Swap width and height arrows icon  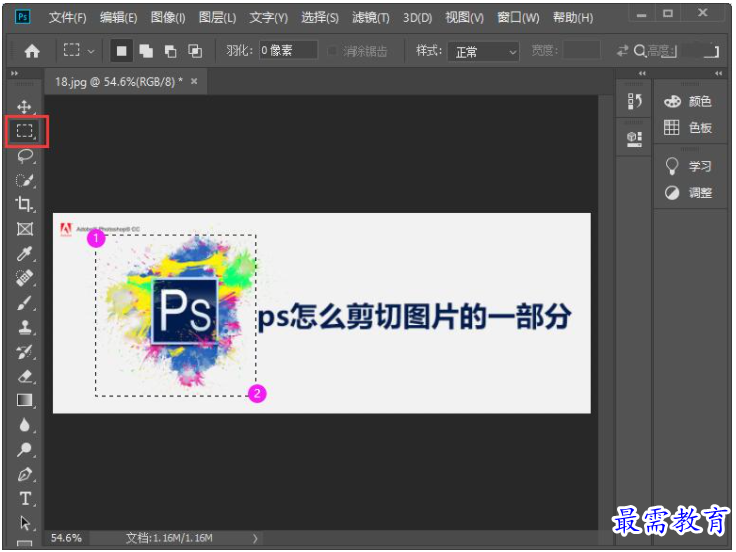[x=622, y=50]
